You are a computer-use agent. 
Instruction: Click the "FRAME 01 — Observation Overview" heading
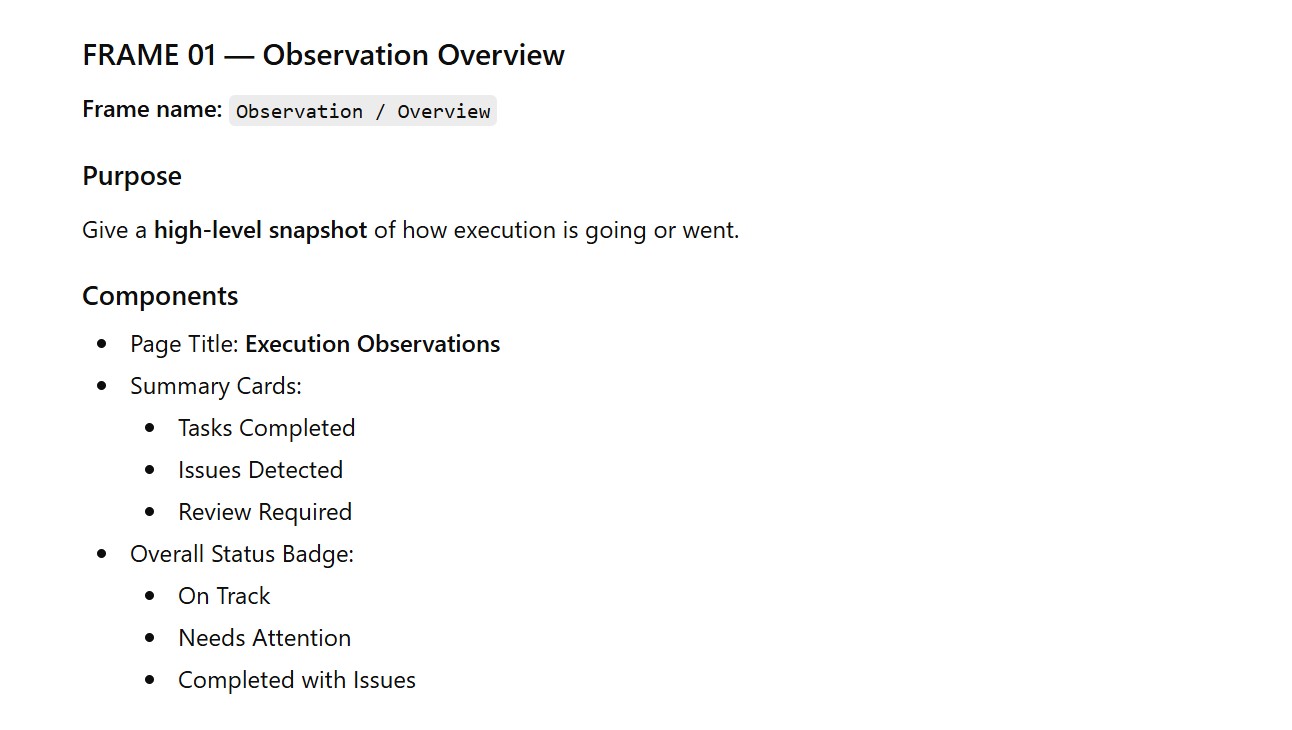[323, 55]
